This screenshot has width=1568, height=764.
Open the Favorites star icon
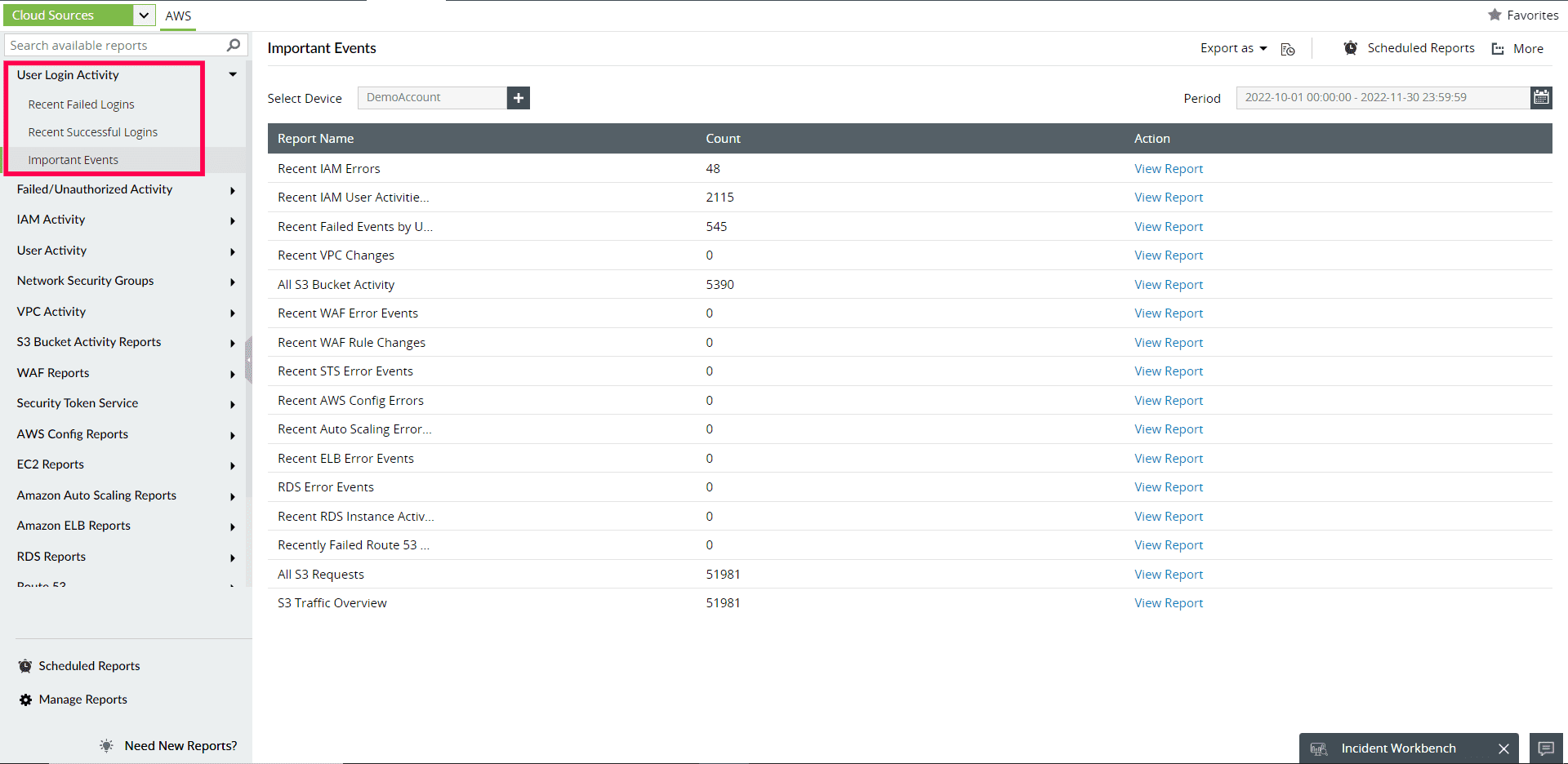pyautogui.click(x=1494, y=14)
